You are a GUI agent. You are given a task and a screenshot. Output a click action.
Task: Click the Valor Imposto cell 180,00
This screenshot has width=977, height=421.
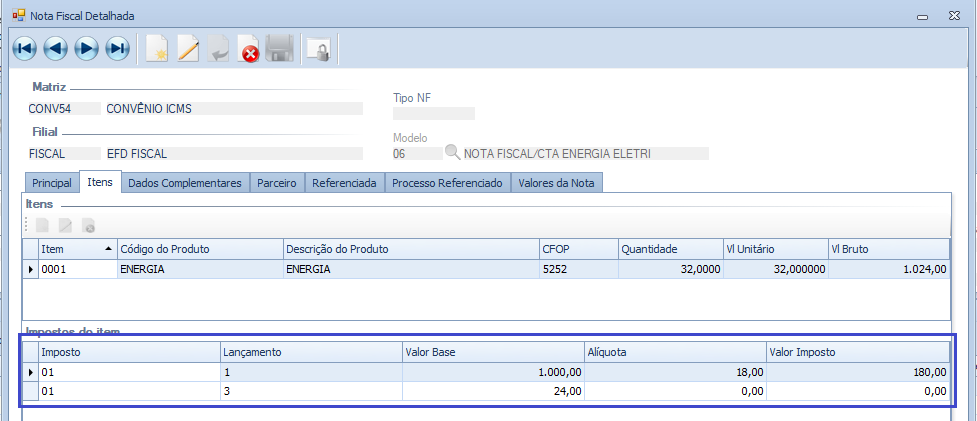[858, 372]
